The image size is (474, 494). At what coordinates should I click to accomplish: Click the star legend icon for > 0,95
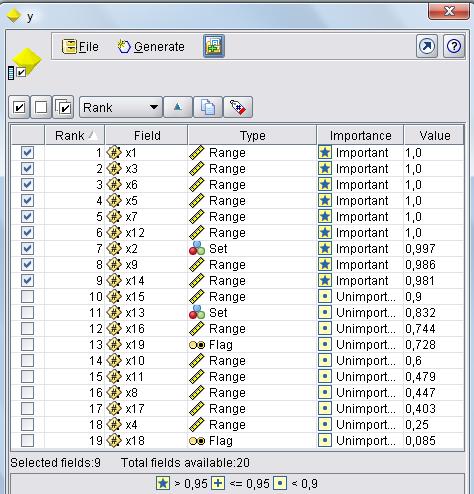163,483
